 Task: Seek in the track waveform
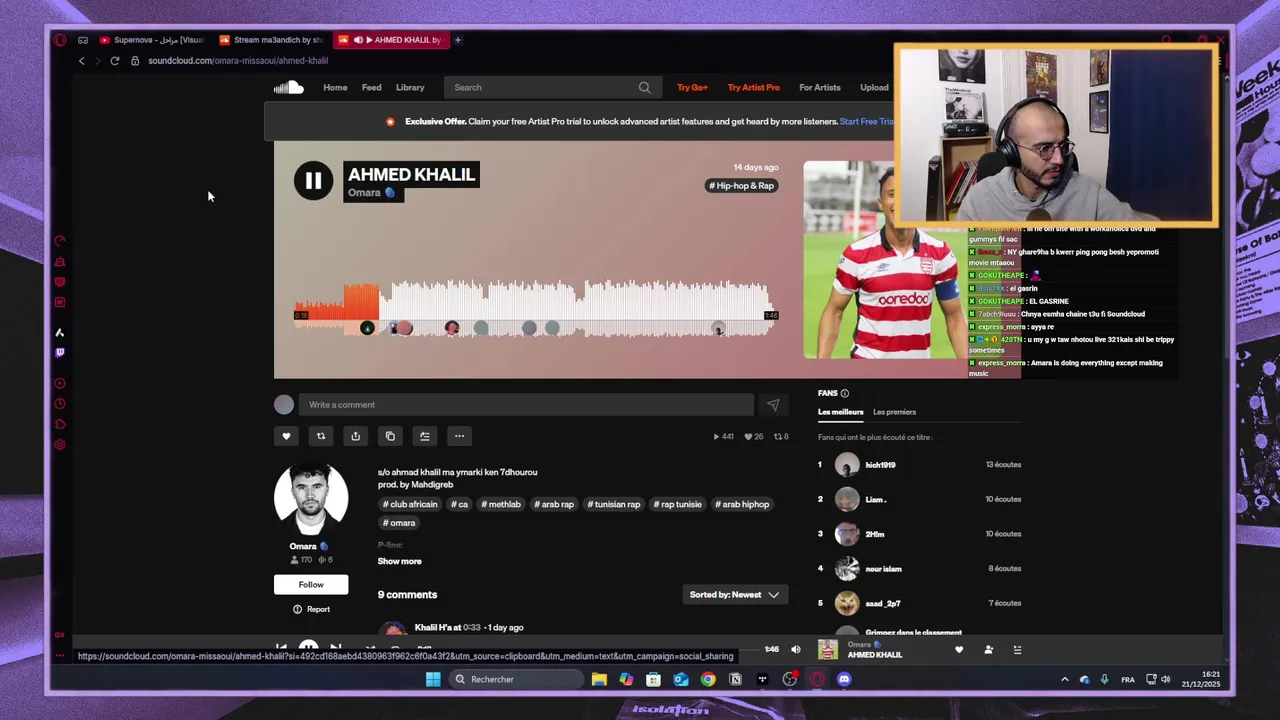(x=535, y=308)
